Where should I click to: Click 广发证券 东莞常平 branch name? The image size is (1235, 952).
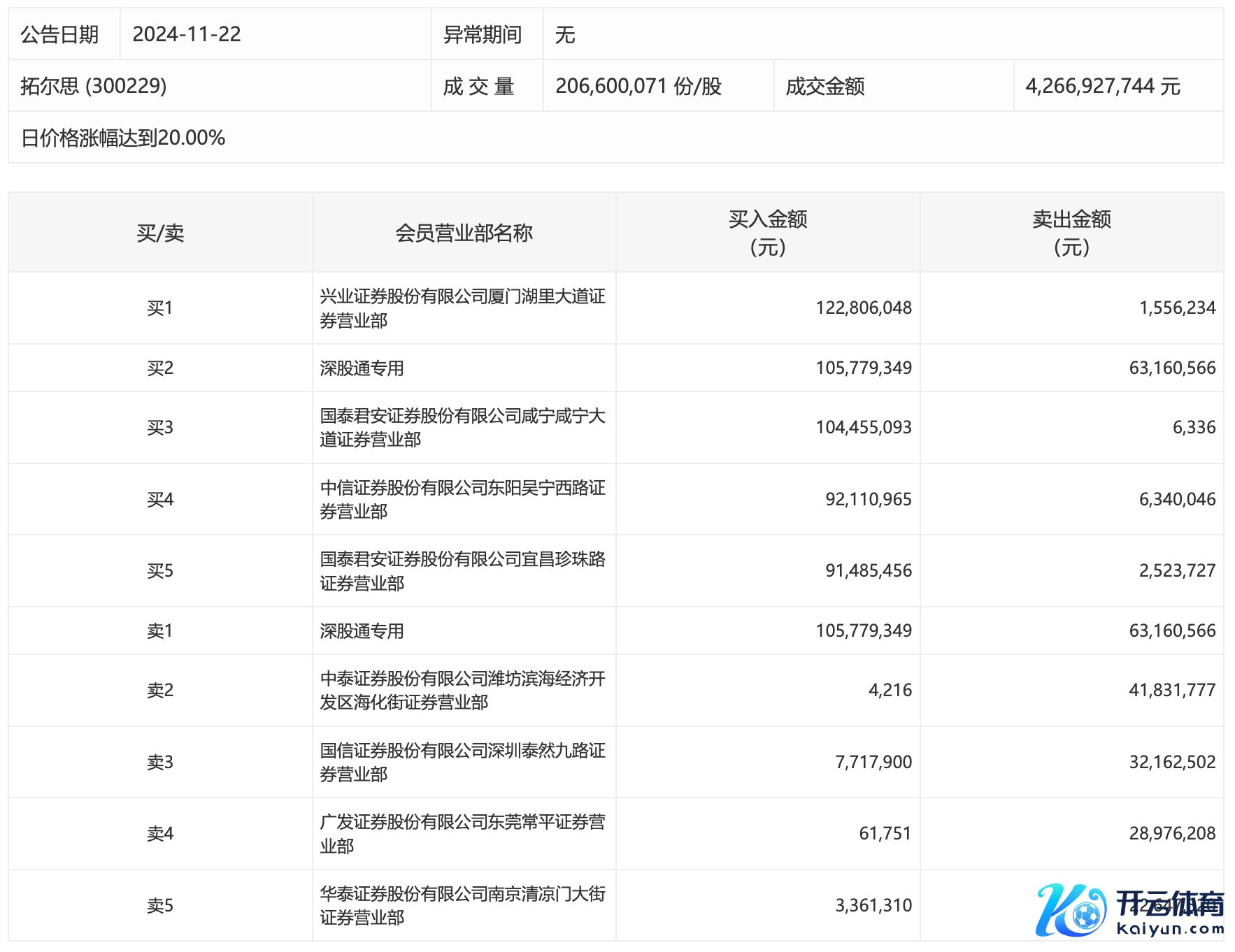(x=462, y=834)
